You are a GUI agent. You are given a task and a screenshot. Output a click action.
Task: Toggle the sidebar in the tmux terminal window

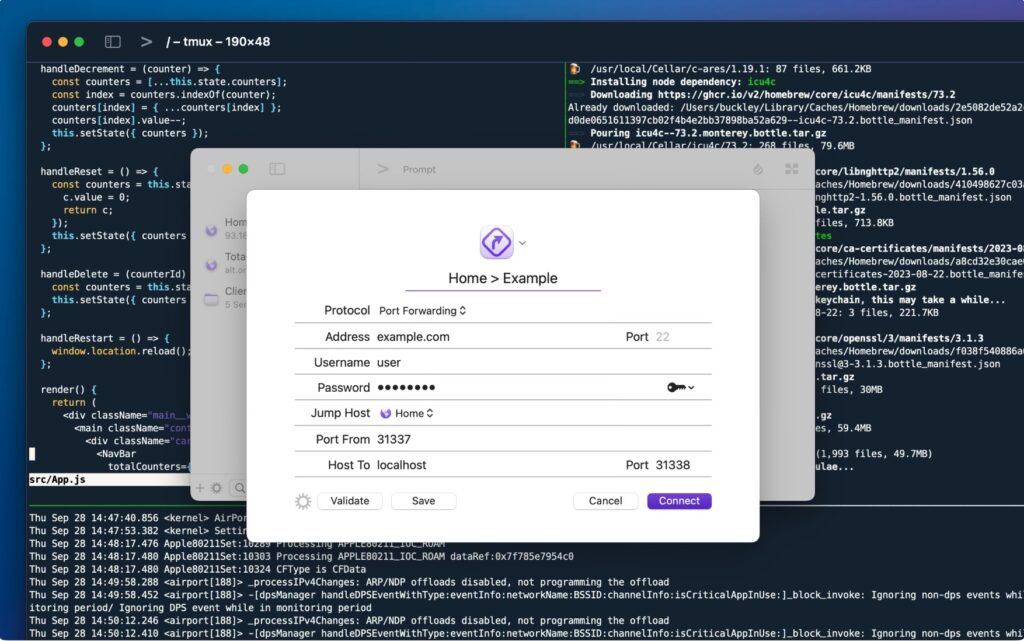(112, 41)
